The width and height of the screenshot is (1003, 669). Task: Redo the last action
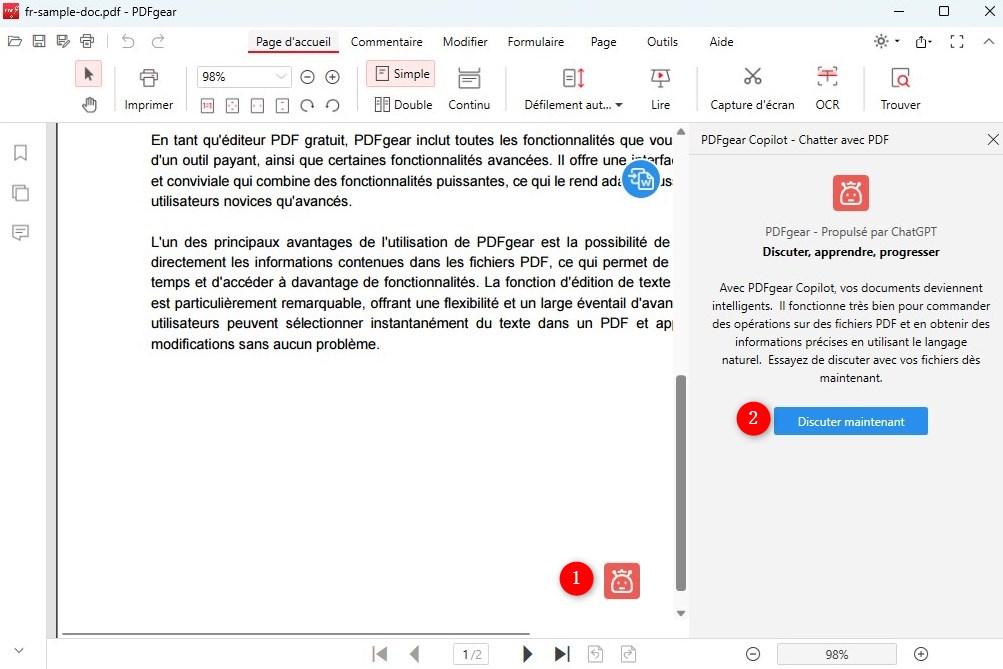[158, 42]
